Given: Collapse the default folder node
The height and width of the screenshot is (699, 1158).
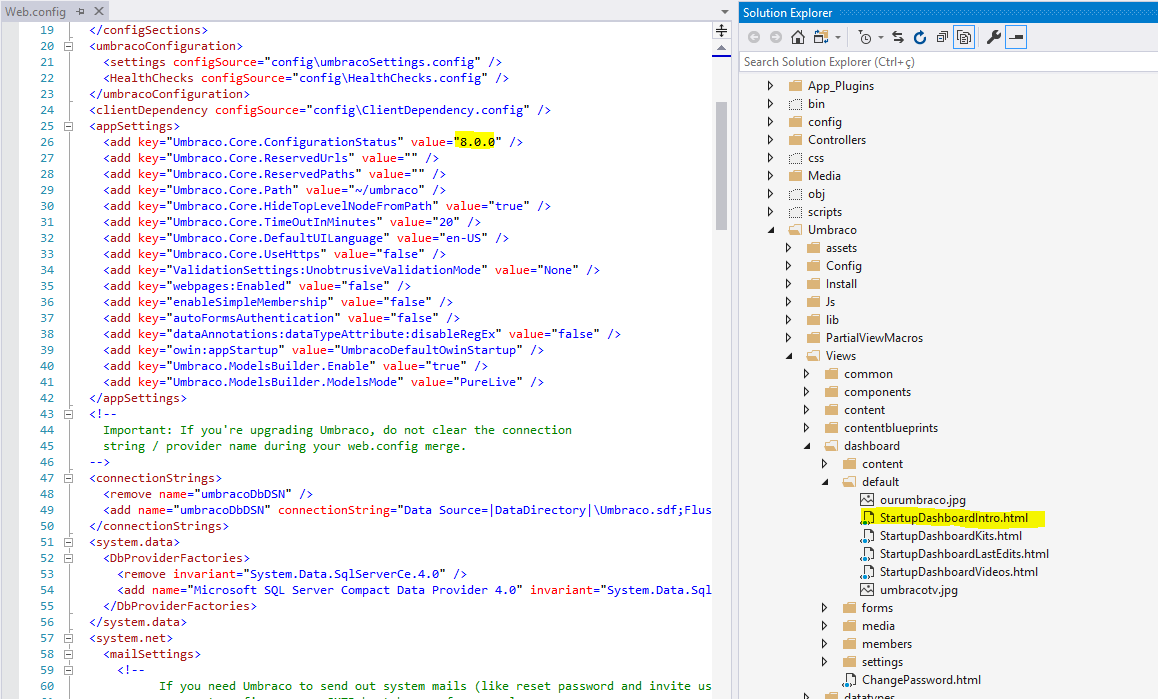Looking at the screenshot, I should [825, 482].
